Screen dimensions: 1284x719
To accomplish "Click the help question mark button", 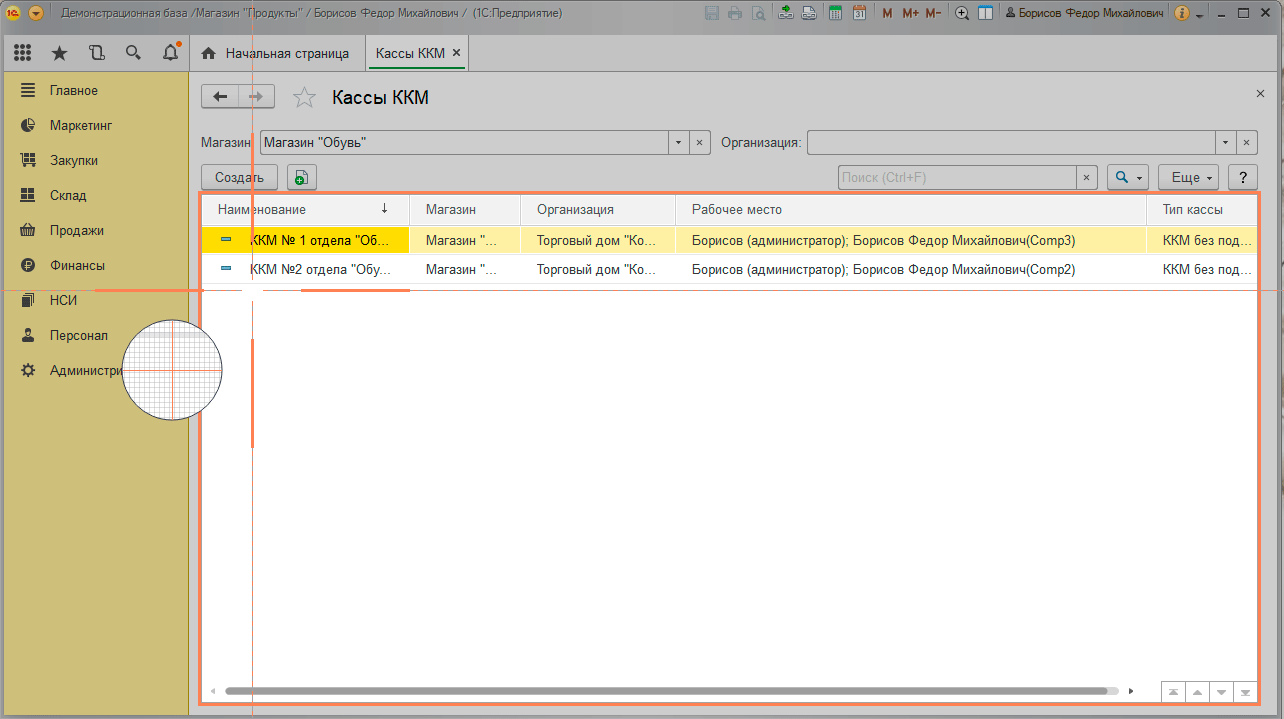I will 1242,177.
